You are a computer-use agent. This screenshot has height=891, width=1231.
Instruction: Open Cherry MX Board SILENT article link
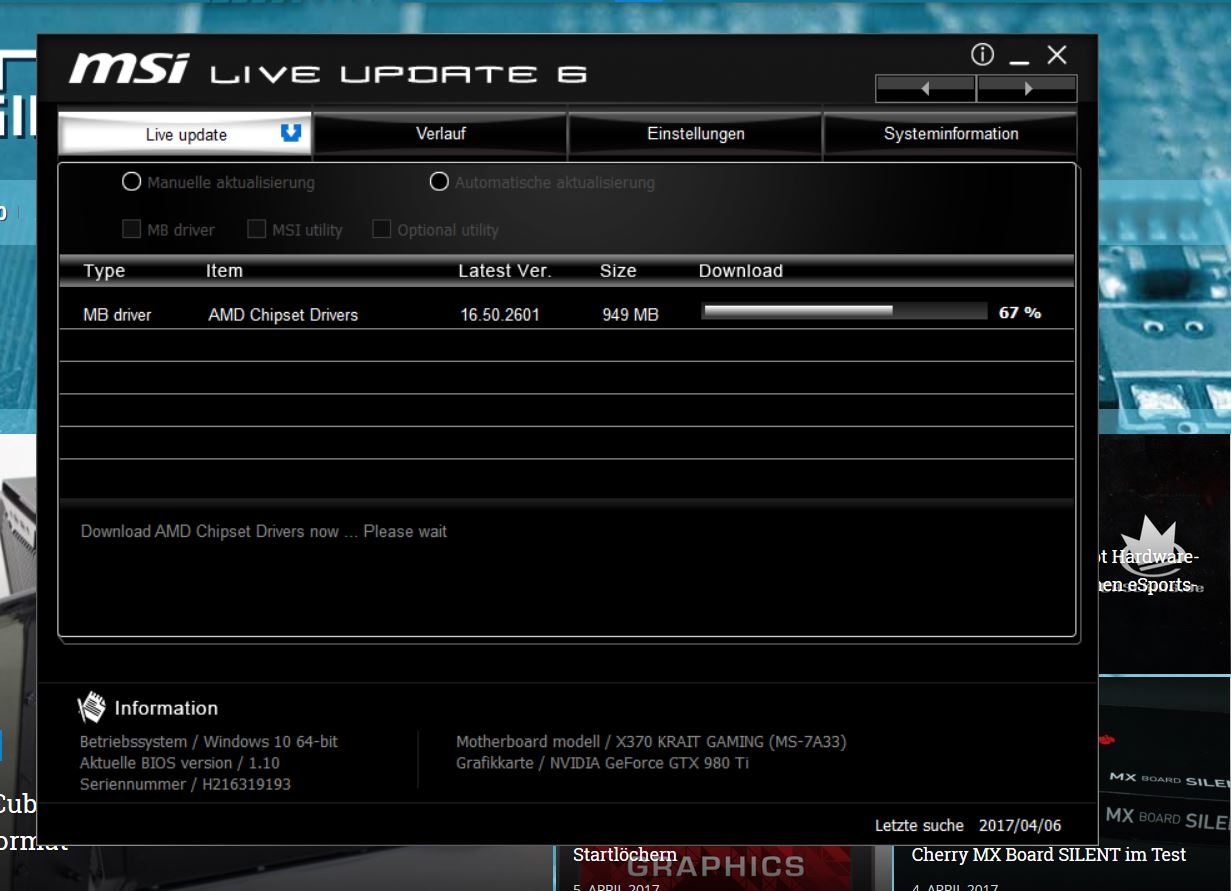tap(1048, 855)
